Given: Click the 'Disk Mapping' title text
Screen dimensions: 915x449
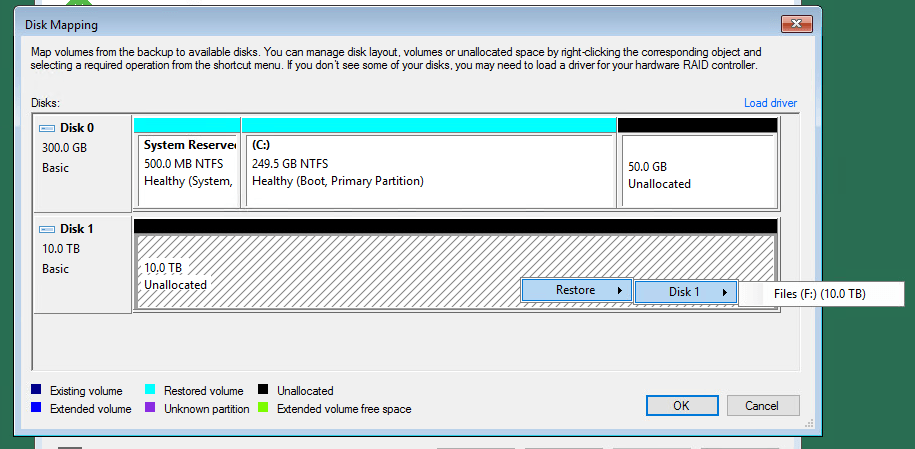Looking at the screenshot, I should 61,25.
